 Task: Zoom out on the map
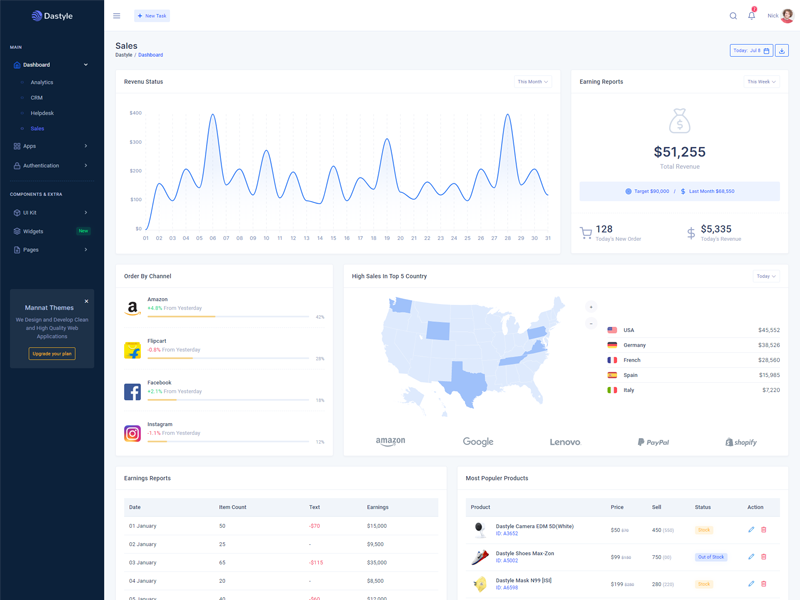point(591,324)
